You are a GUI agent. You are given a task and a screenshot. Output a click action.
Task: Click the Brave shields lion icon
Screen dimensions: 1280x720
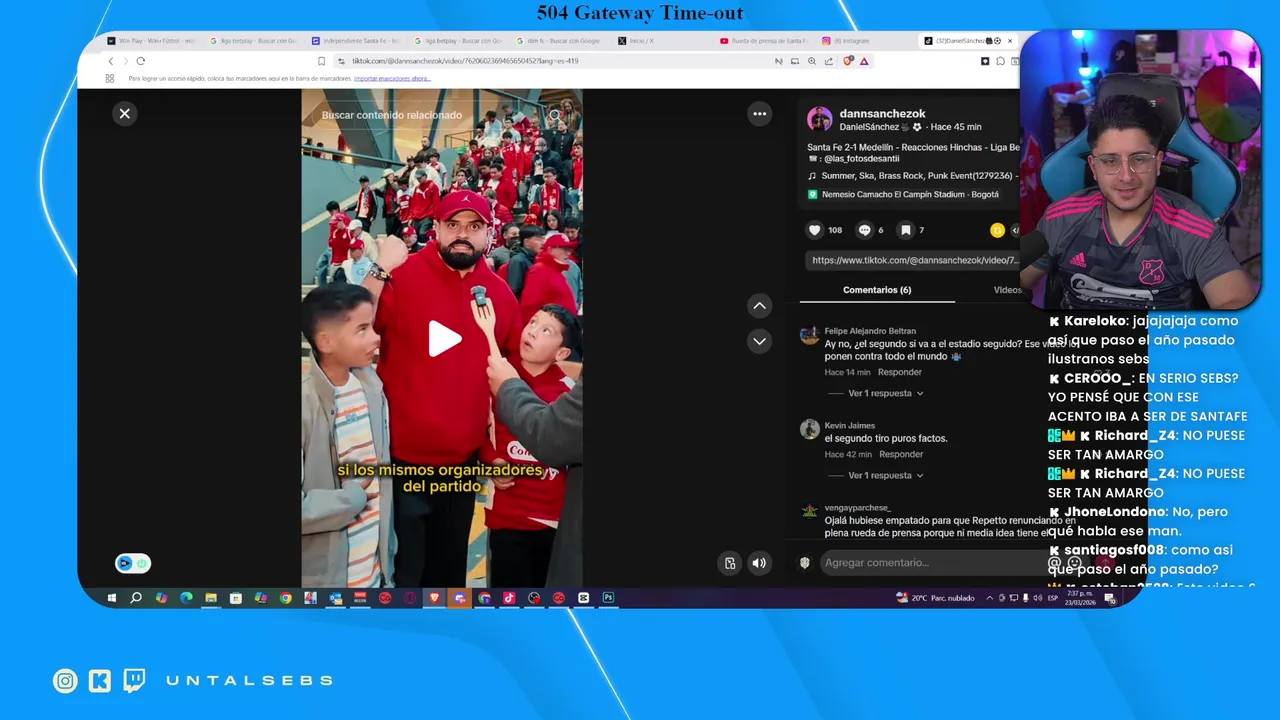coord(848,61)
